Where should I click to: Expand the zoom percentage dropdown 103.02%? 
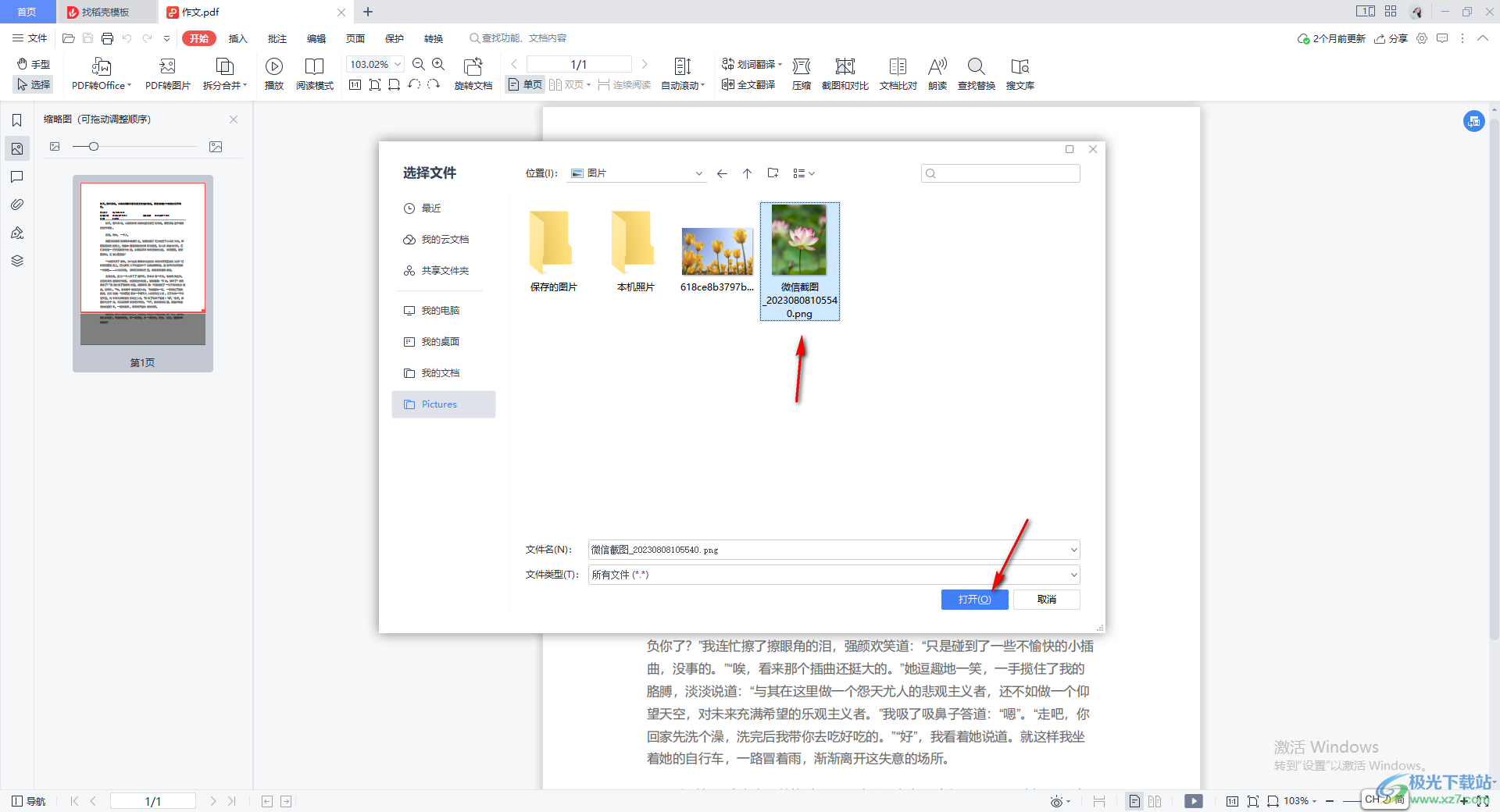398,64
